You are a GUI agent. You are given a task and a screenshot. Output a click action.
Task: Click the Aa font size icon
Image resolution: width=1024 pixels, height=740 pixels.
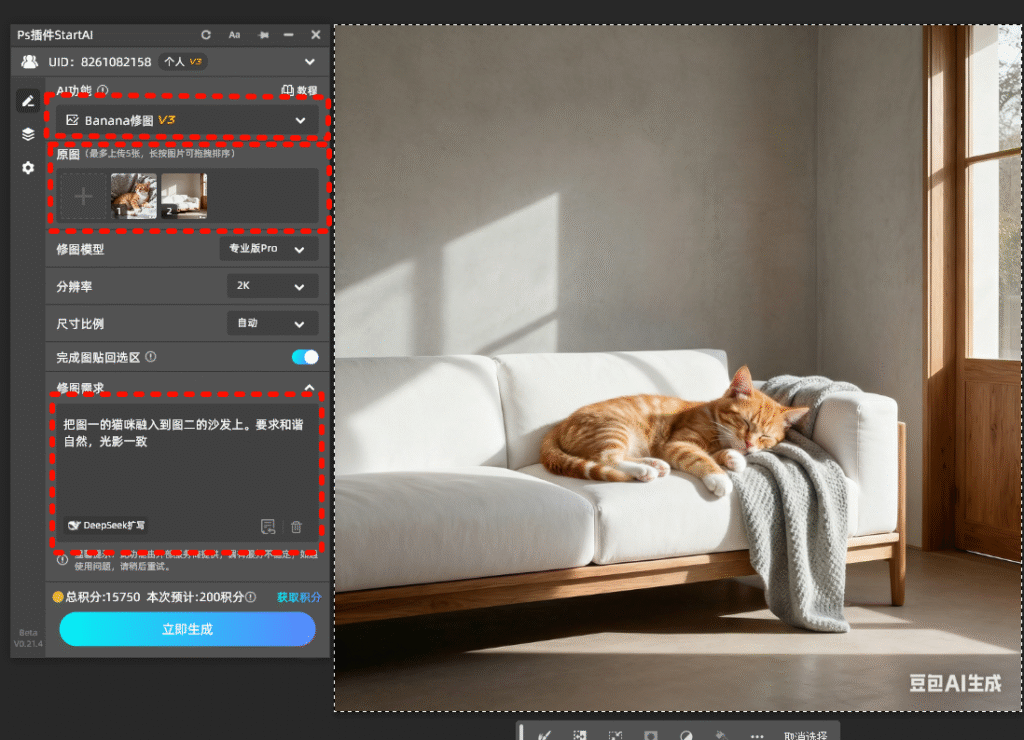(235, 35)
